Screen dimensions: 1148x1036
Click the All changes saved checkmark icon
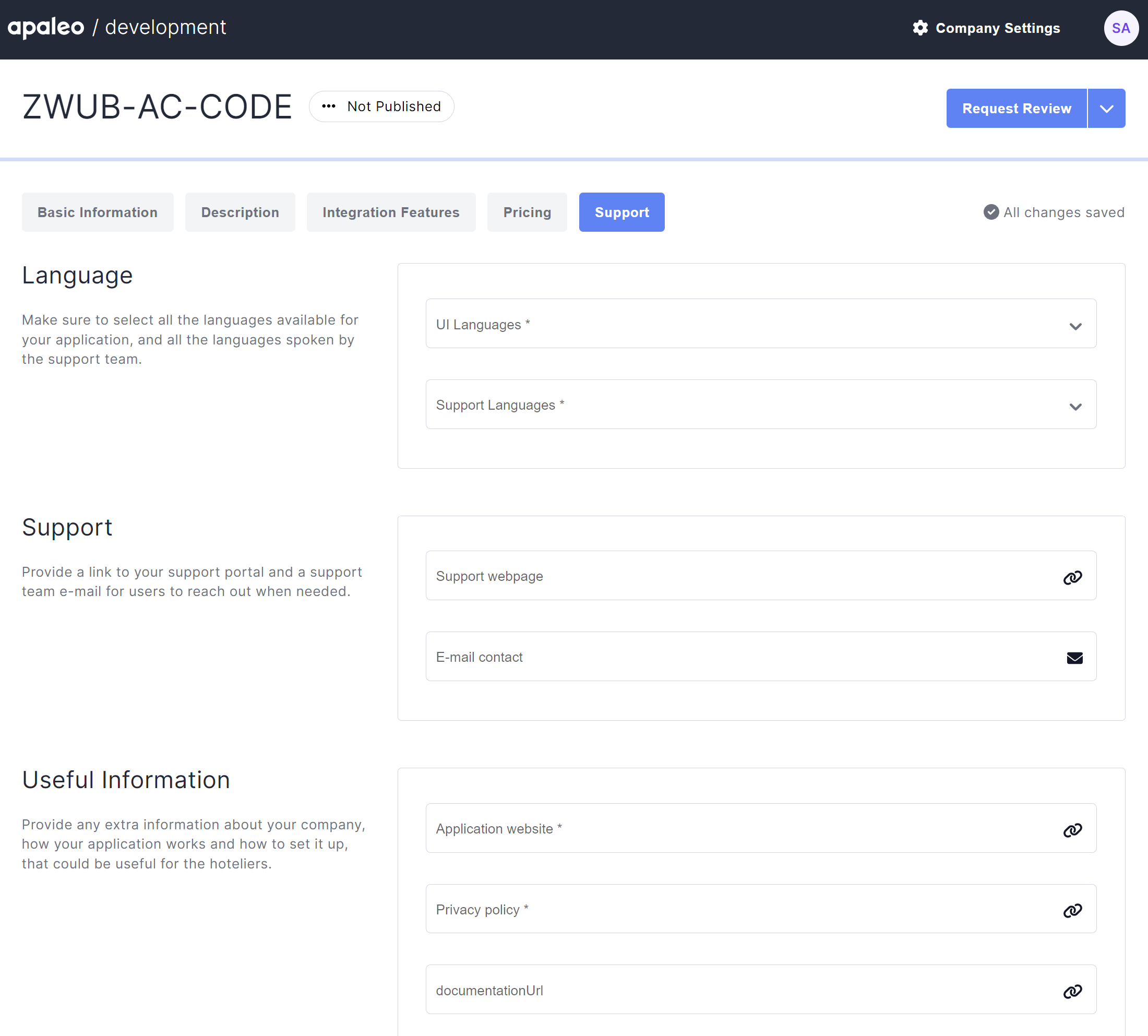[991, 212]
